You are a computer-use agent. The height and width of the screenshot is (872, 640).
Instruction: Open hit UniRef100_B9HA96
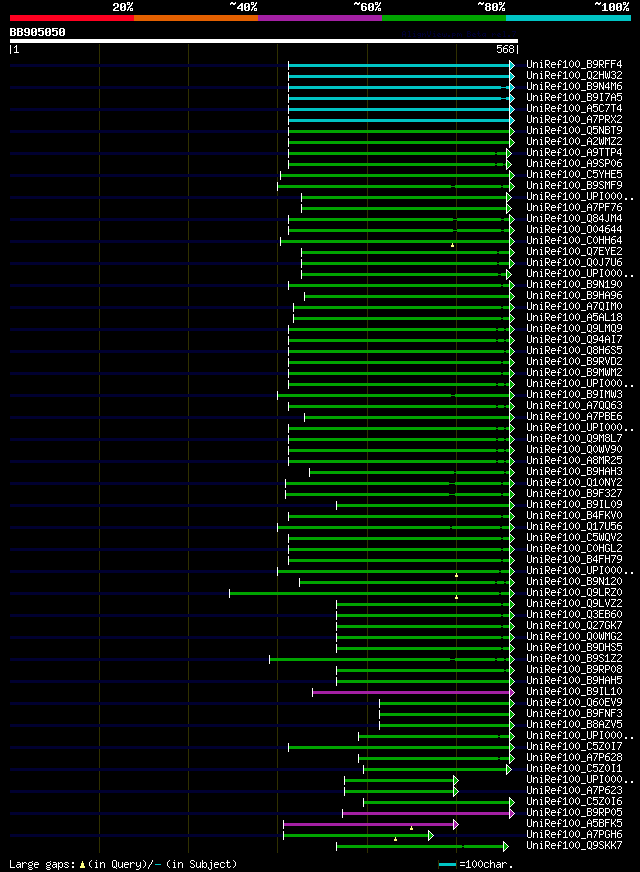pos(574,296)
